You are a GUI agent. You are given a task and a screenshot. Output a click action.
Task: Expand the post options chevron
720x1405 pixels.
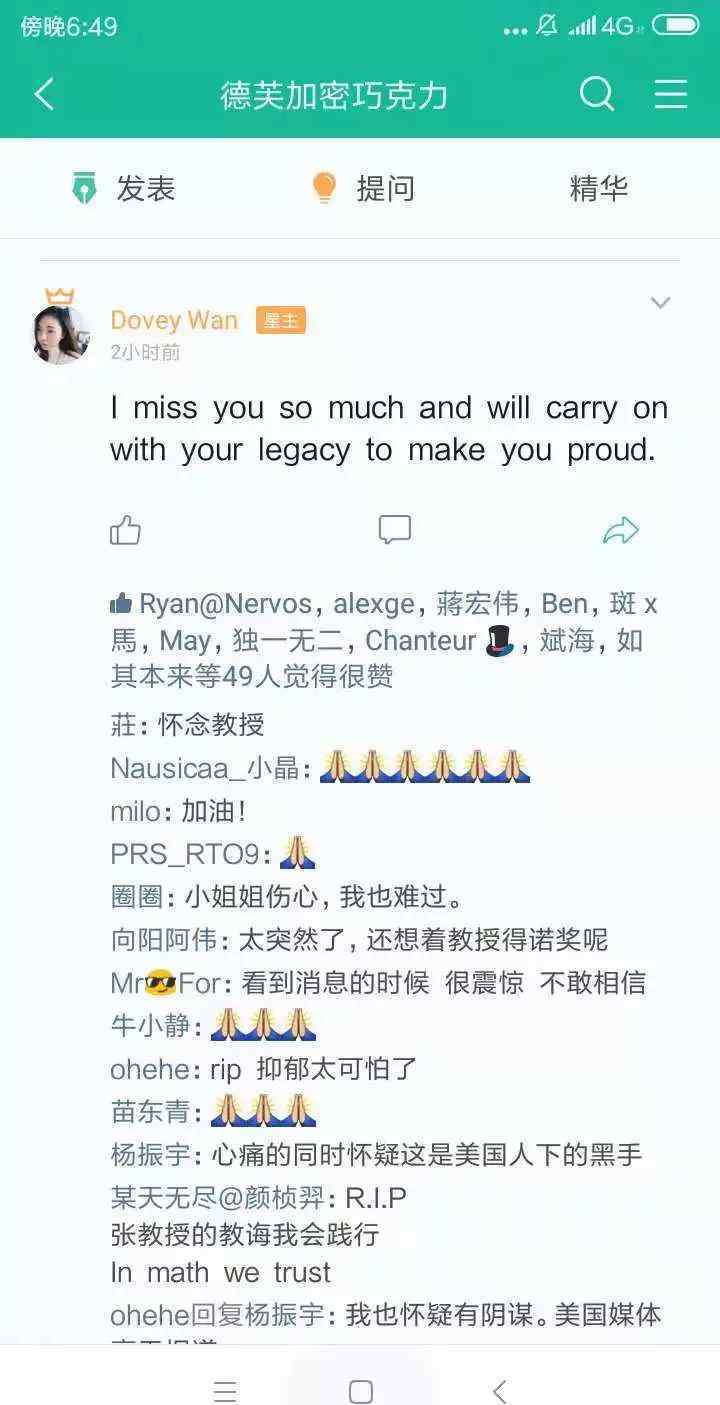(660, 303)
